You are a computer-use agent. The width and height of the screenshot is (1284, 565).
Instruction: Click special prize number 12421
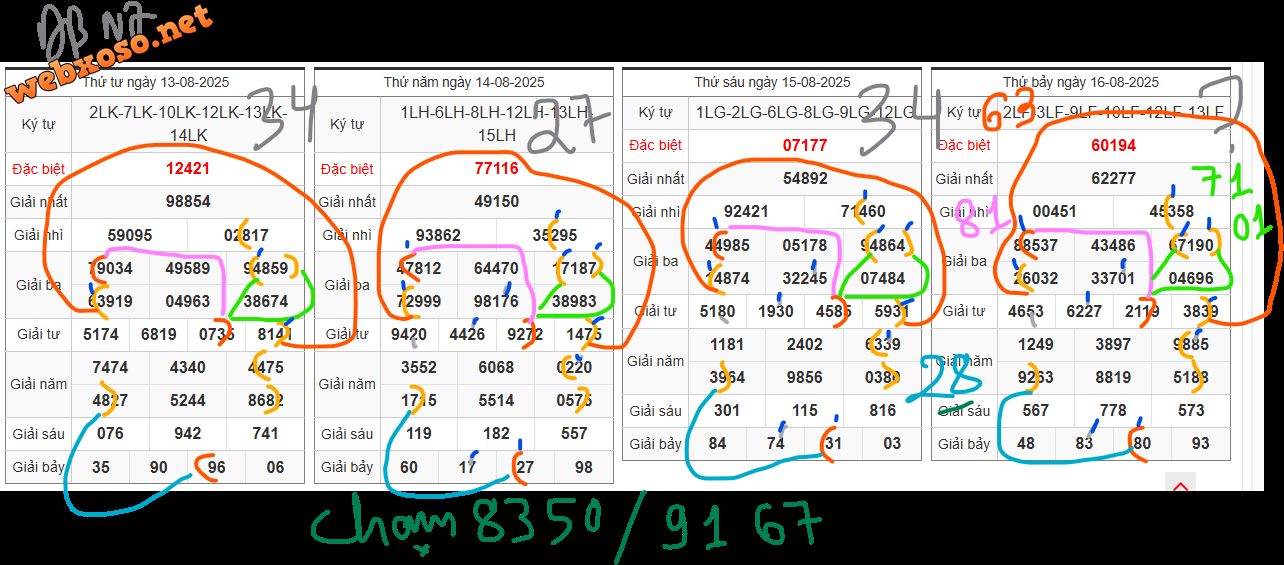click(188, 169)
